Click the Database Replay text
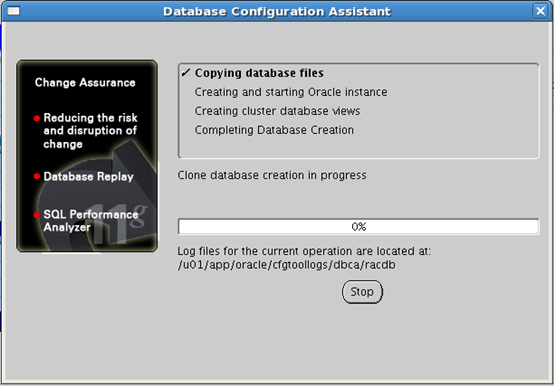554x386 pixels. pyautogui.click(x=88, y=176)
